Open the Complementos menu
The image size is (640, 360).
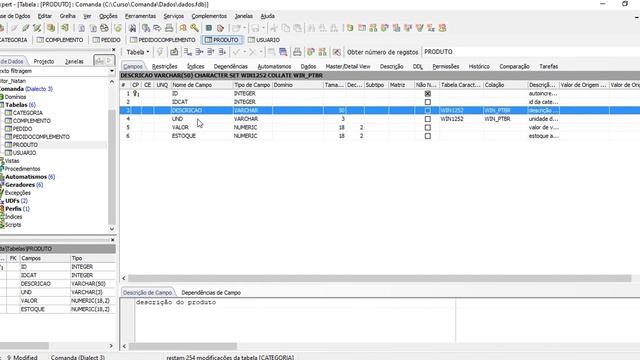(209, 16)
